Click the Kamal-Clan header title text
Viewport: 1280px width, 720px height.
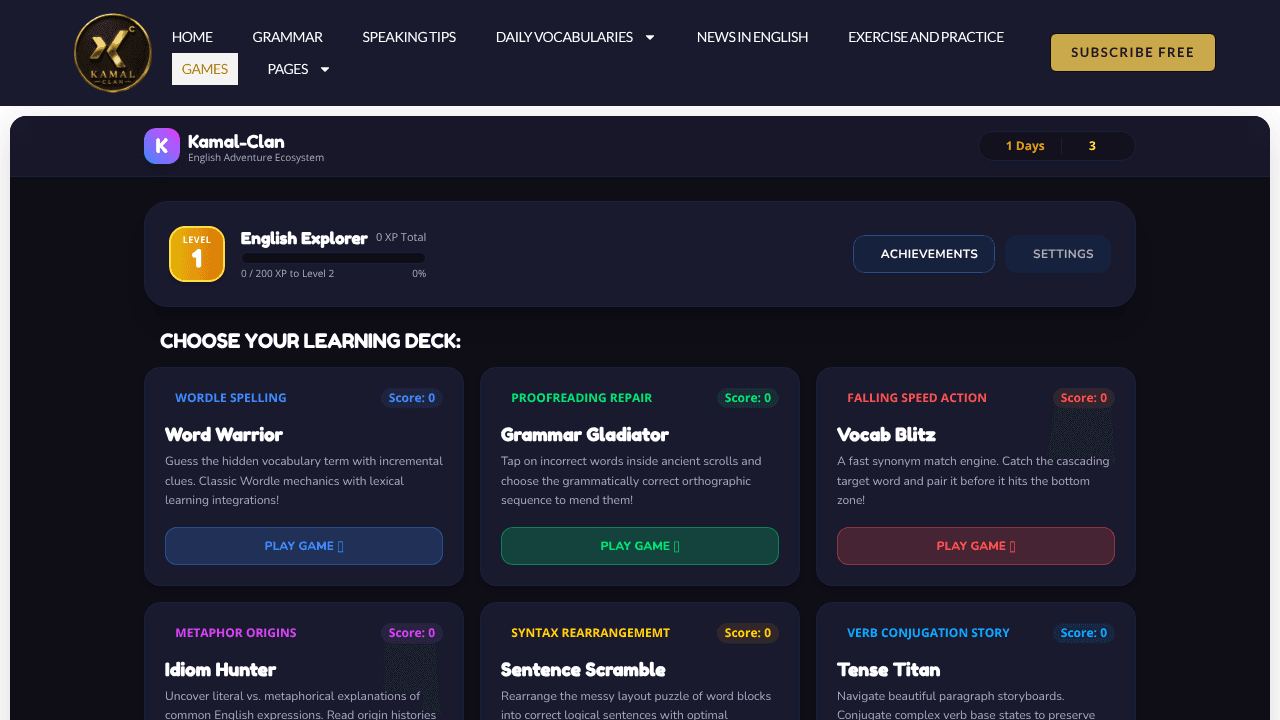[x=236, y=141]
